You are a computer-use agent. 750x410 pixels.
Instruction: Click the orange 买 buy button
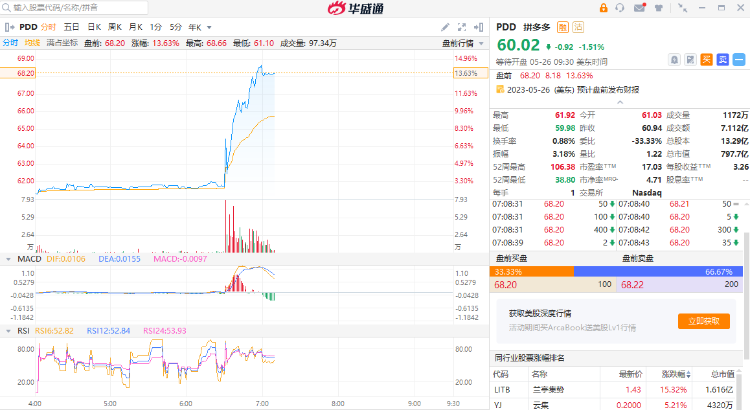point(706,60)
